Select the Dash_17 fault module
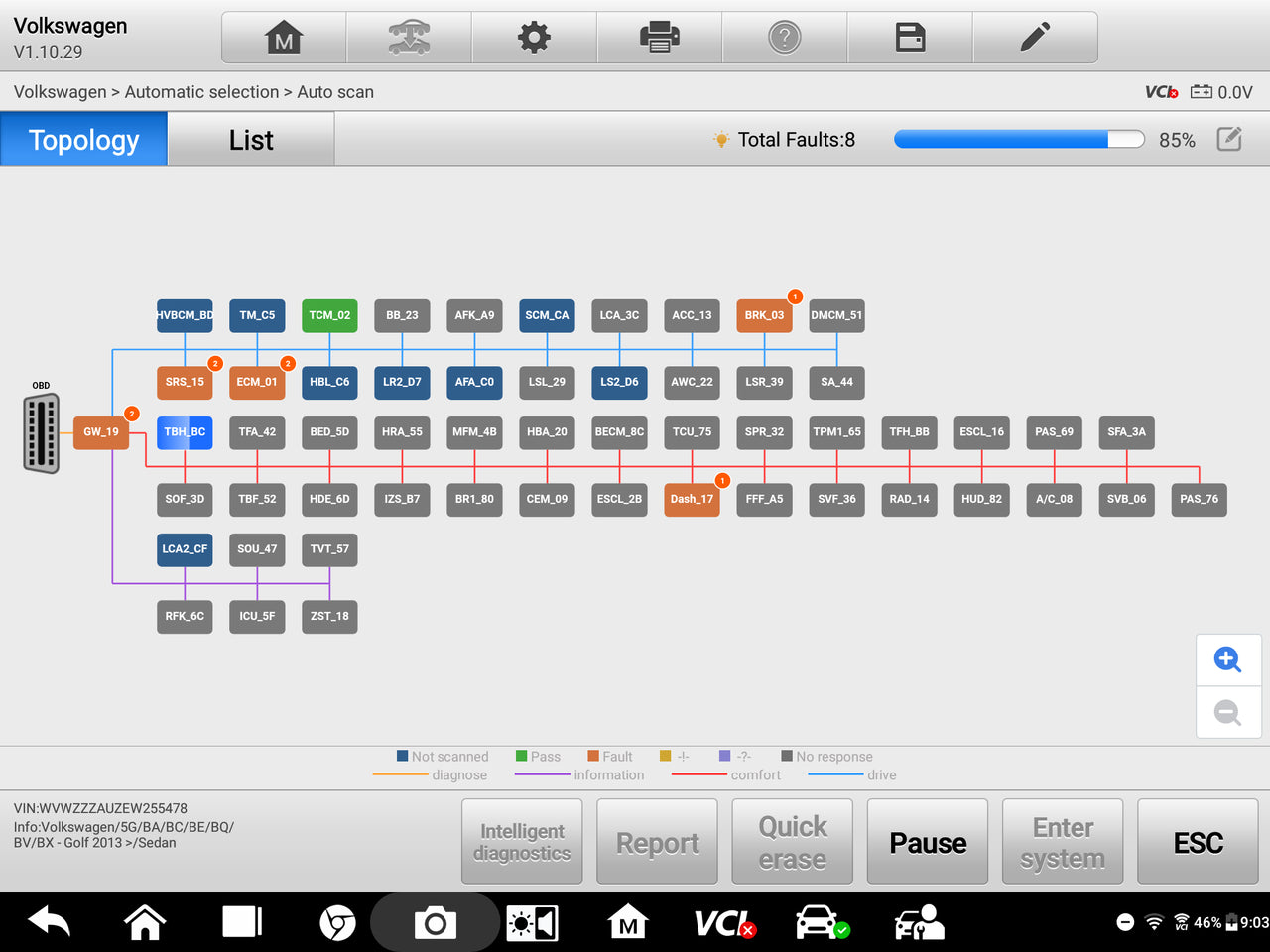 pos(692,499)
